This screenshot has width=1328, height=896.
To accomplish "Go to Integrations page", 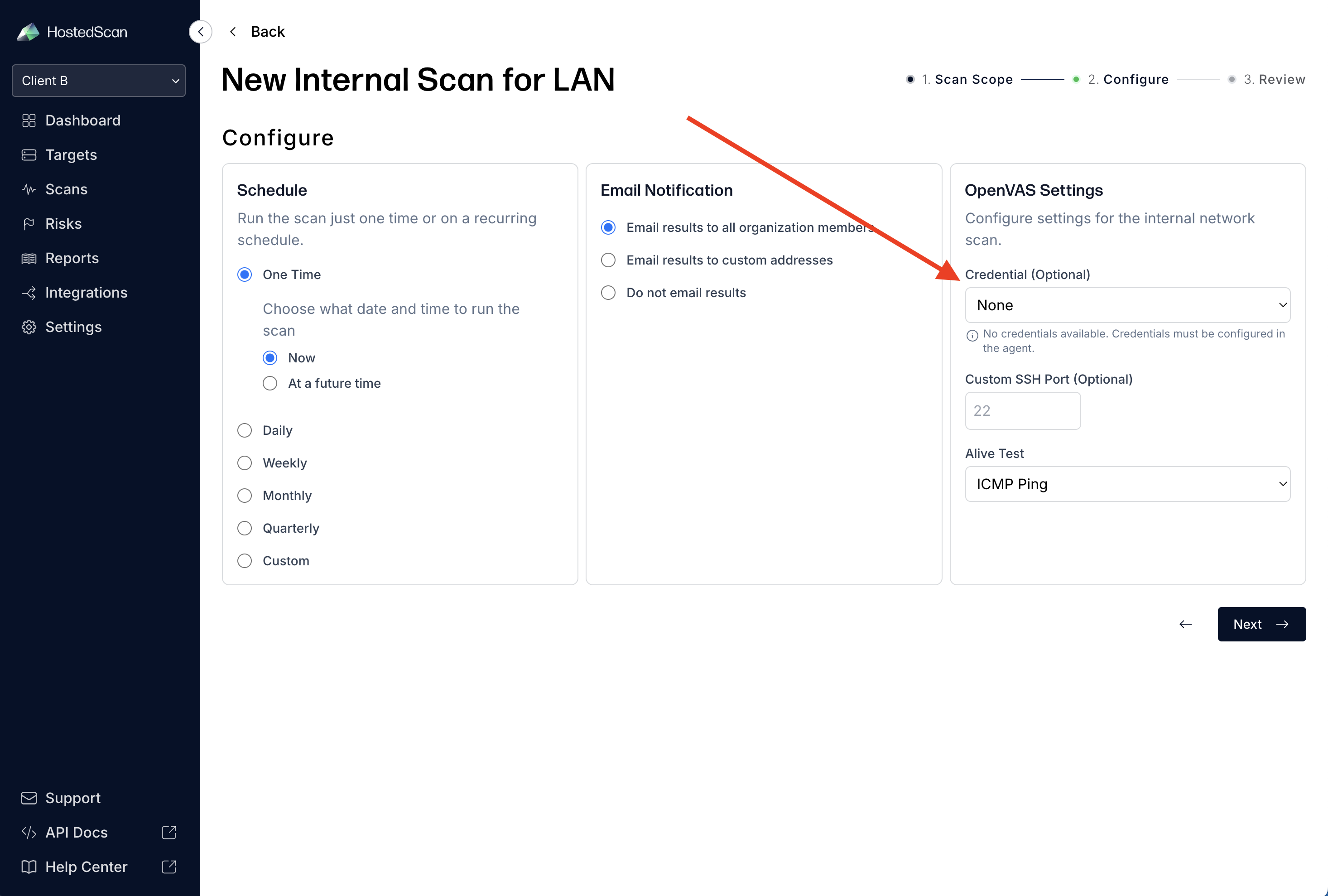I will (x=87, y=293).
